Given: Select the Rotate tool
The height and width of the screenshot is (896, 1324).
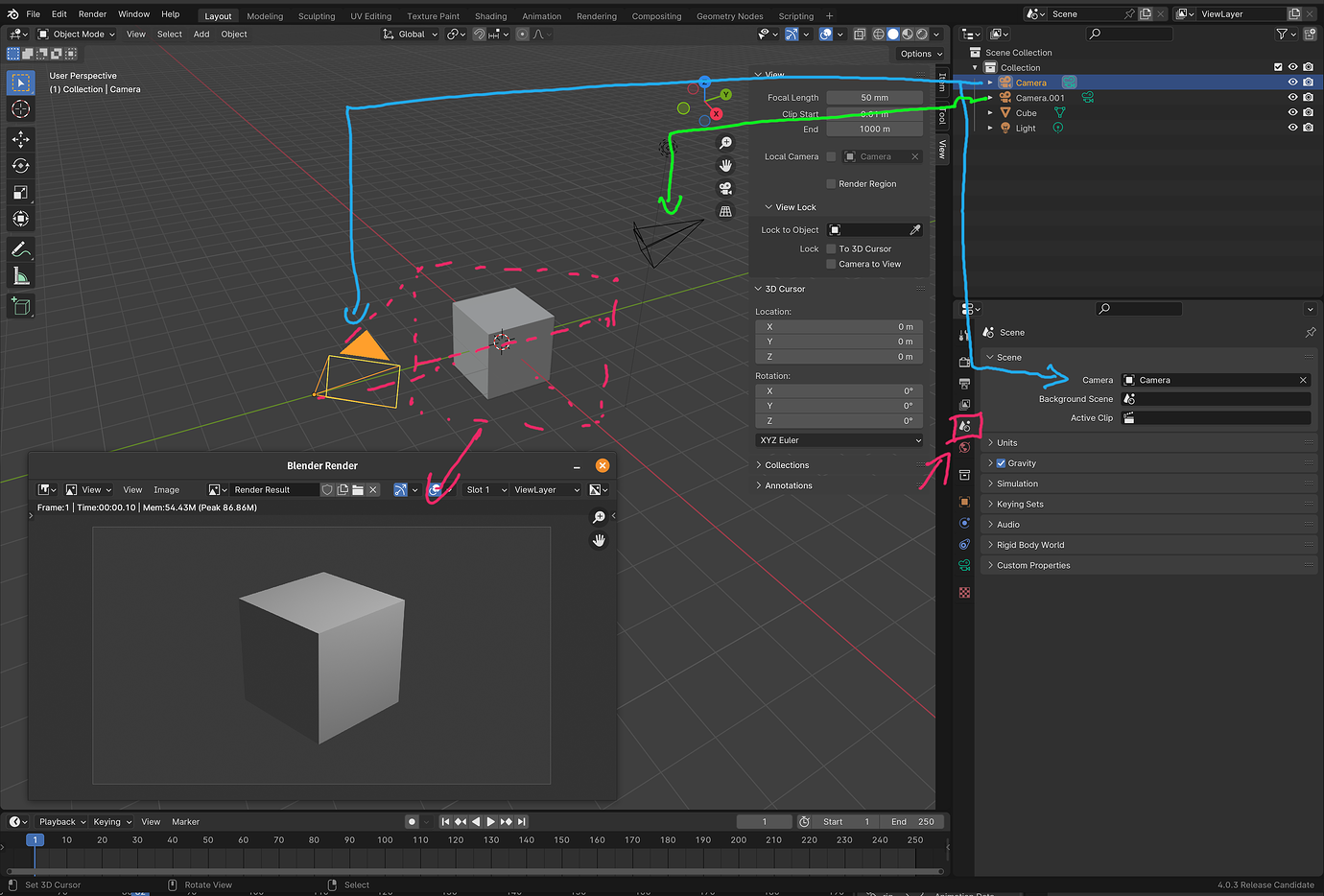Looking at the screenshot, I should point(20,166).
